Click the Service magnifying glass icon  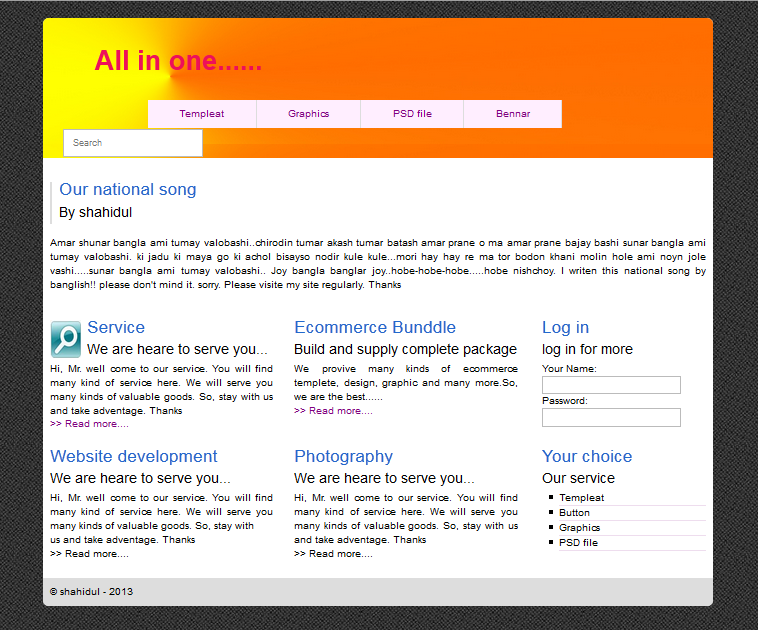(x=66, y=339)
